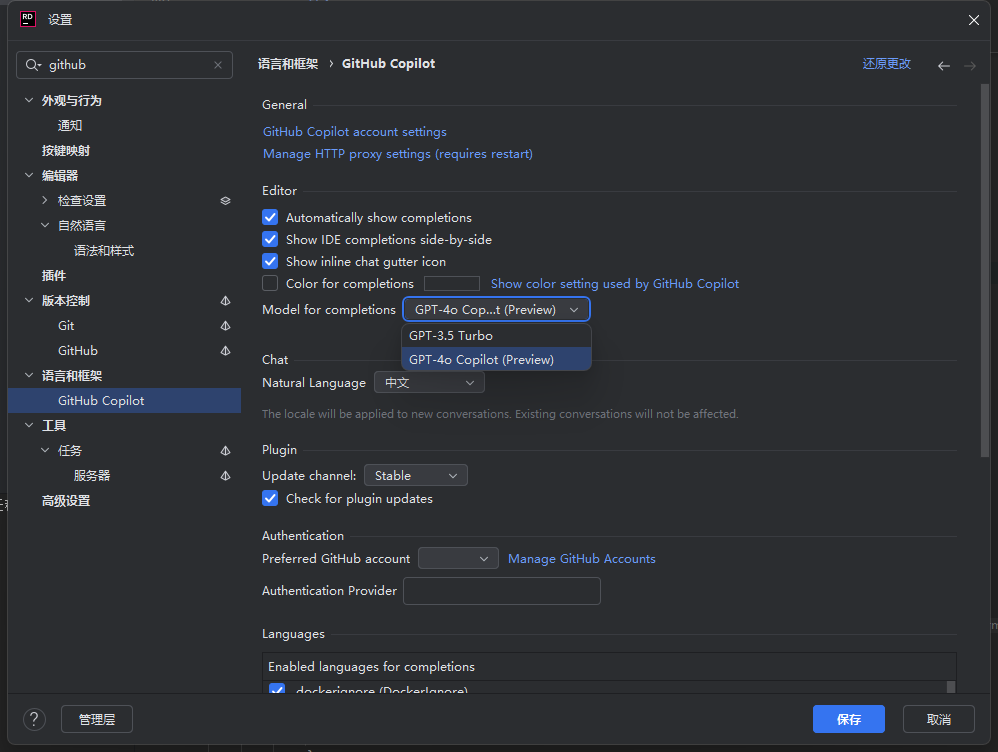The height and width of the screenshot is (752, 998).
Task: Navigate back with the left arrow
Action: pos(944,66)
